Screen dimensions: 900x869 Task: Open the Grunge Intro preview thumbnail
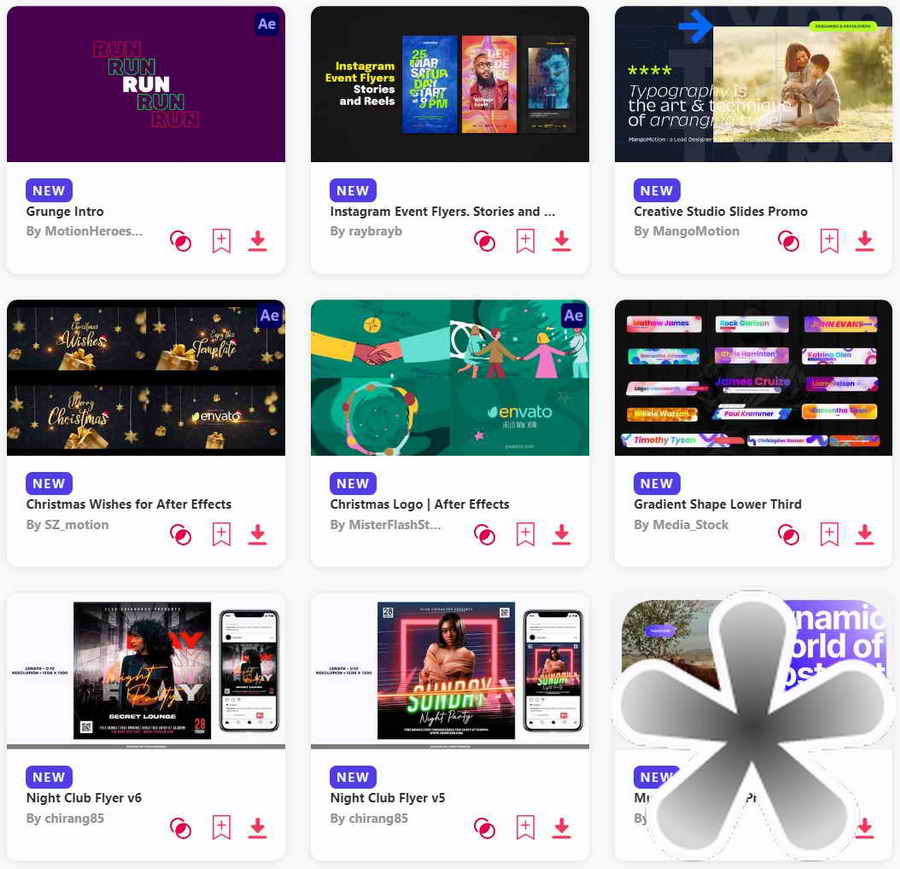(x=146, y=84)
